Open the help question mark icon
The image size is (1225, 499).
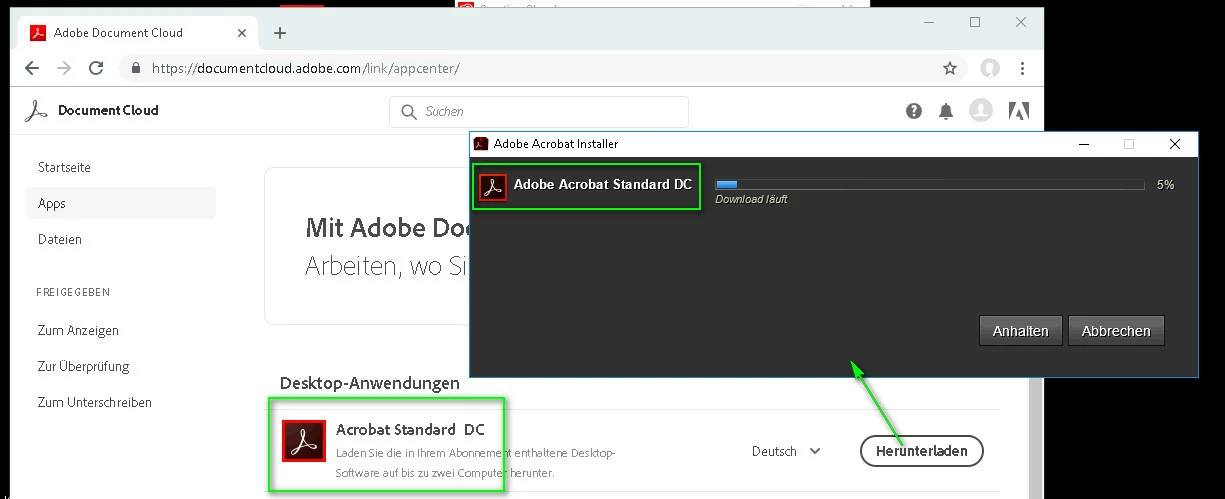tap(914, 111)
